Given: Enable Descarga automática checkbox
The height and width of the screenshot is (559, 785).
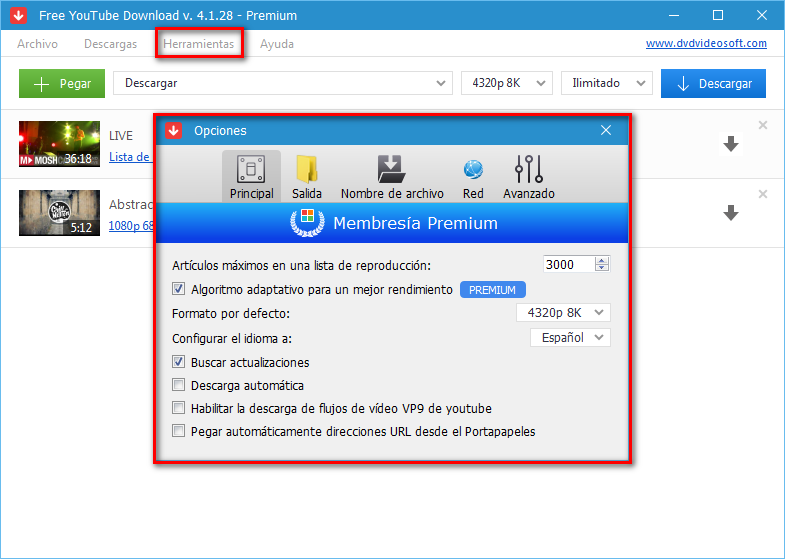Looking at the screenshot, I should pos(178,385).
